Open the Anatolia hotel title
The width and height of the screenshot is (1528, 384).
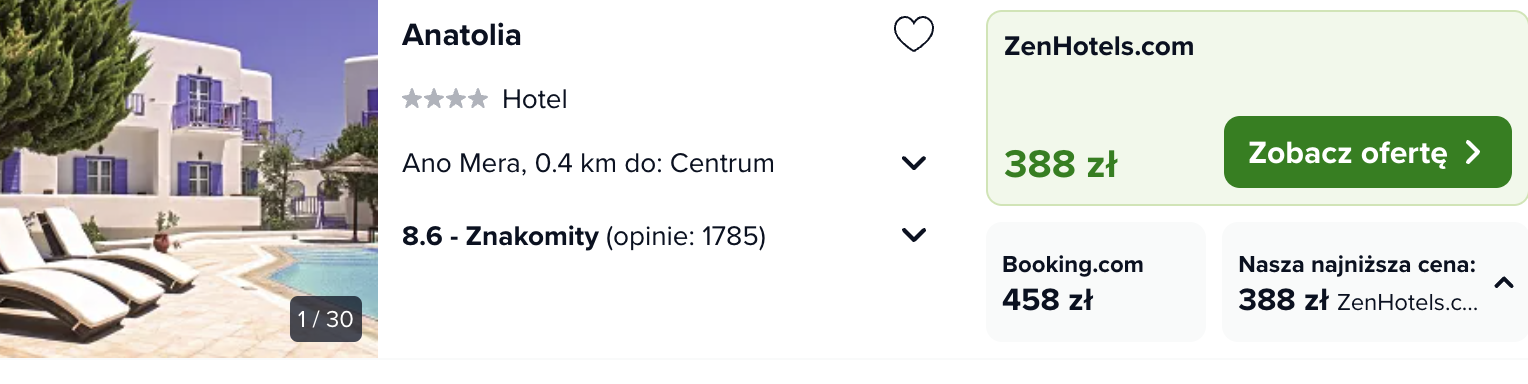click(x=461, y=35)
